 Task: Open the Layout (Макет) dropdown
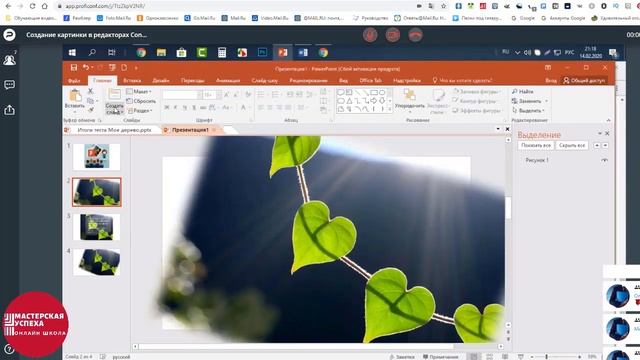pyautogui.click(x=139, y=91)
